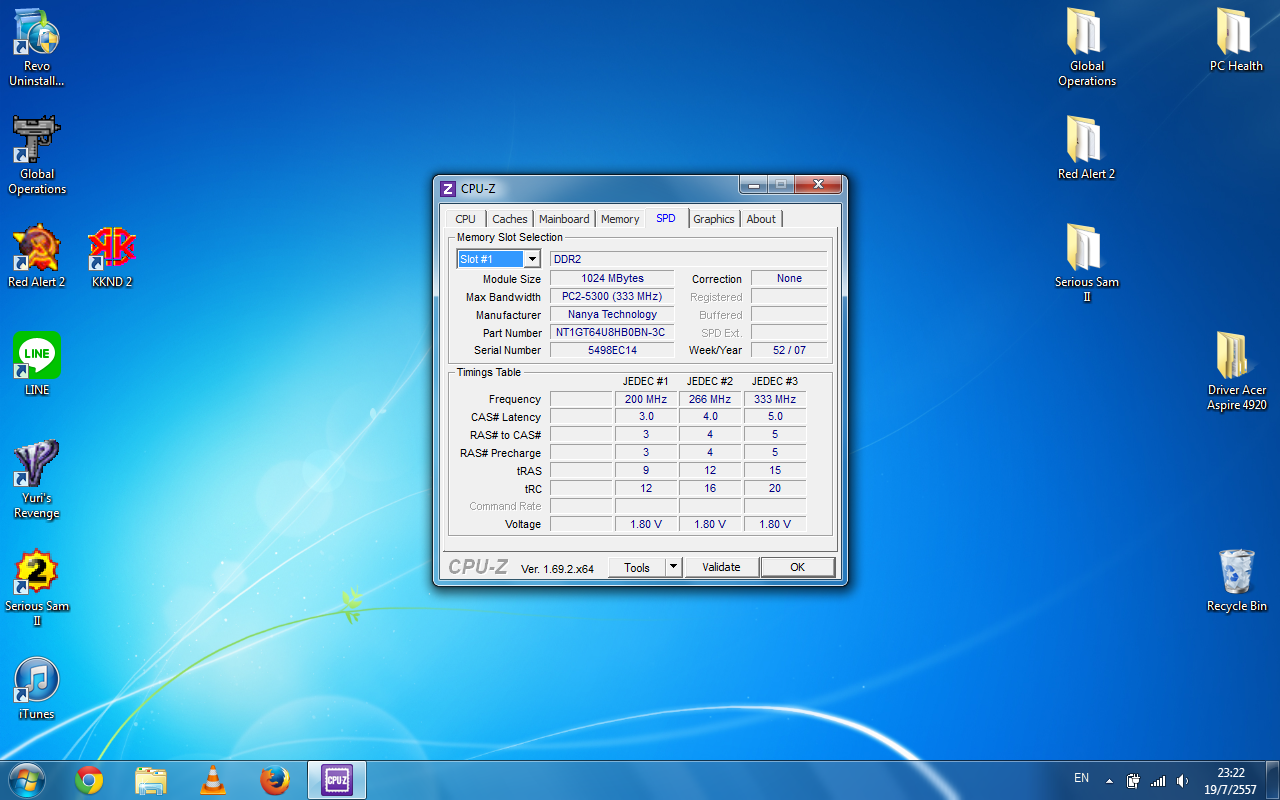Click the VLC media player taskbar icon
Image resolution: width=1280 pixels, height=800 pixels.
pos(213,780)
